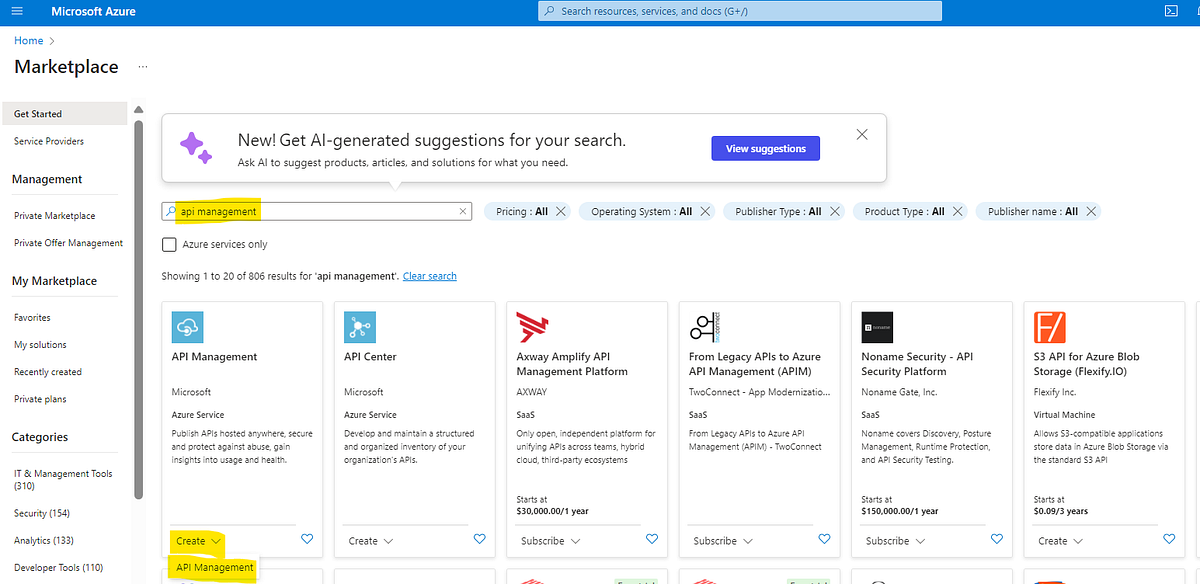Click inside the api management search box
The height and width of the screenshot is (584, 1200).
[x=300, y=211]
